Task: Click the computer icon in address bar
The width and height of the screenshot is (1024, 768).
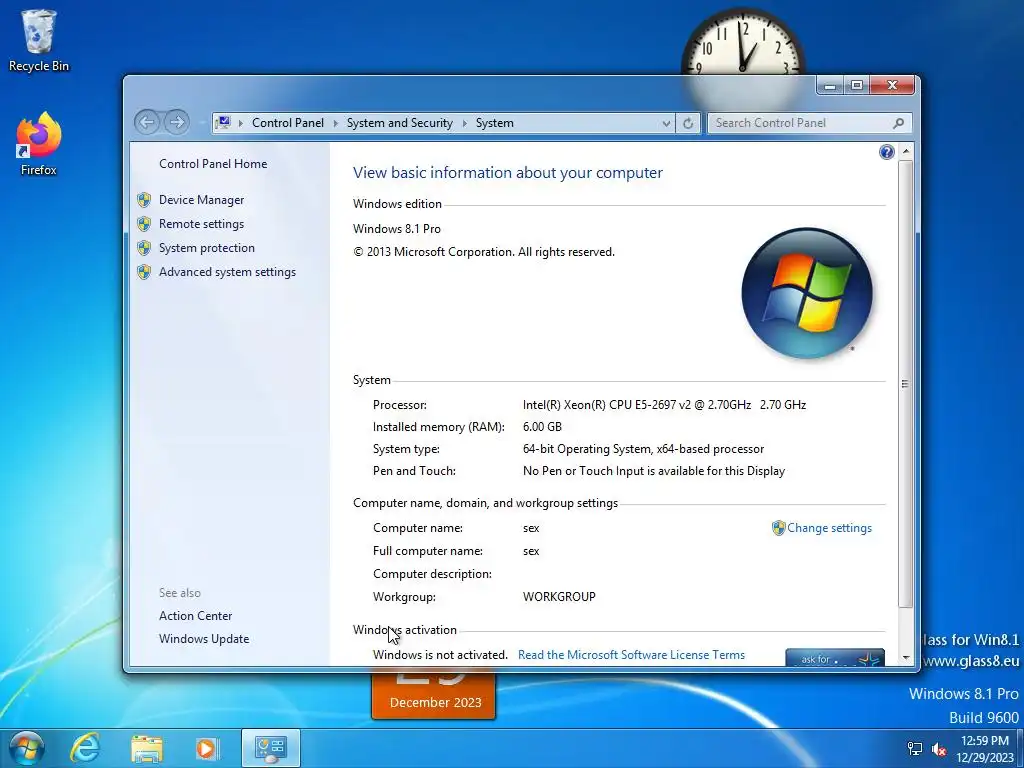Action: coord(223,123)
